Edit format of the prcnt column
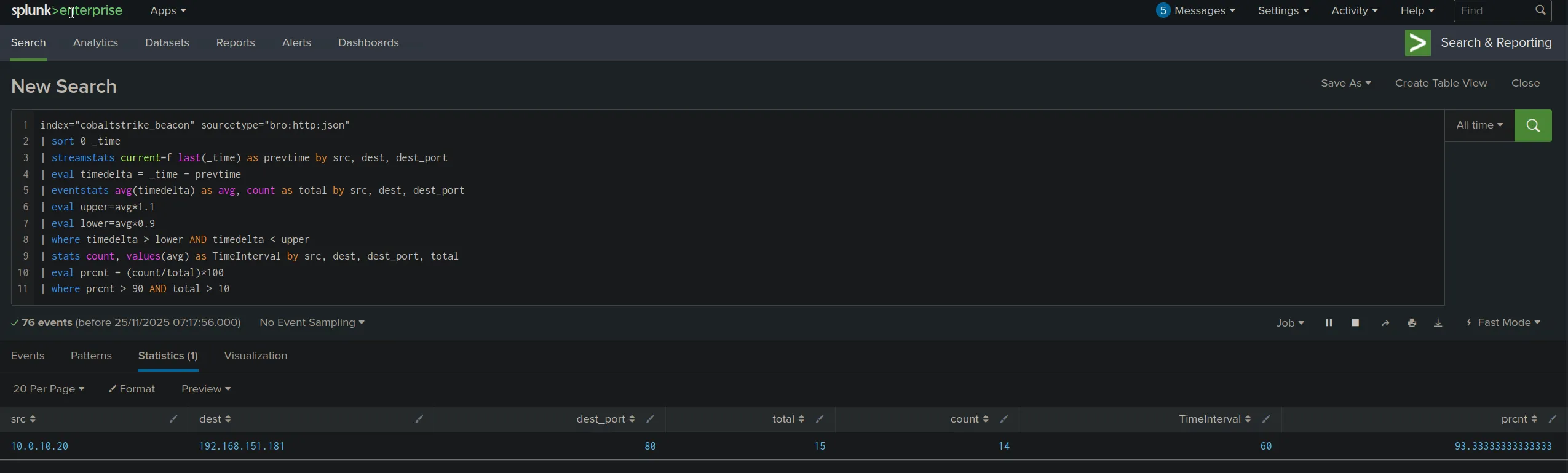This screenshot has width=1568, height=473. [1553, 419]
